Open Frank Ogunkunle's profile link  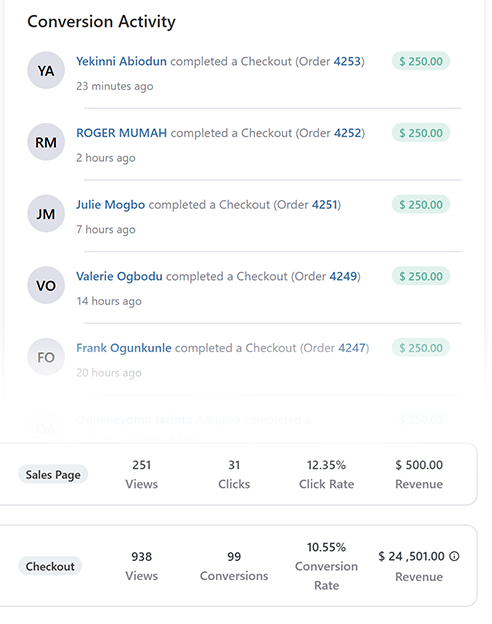point(124,348)
